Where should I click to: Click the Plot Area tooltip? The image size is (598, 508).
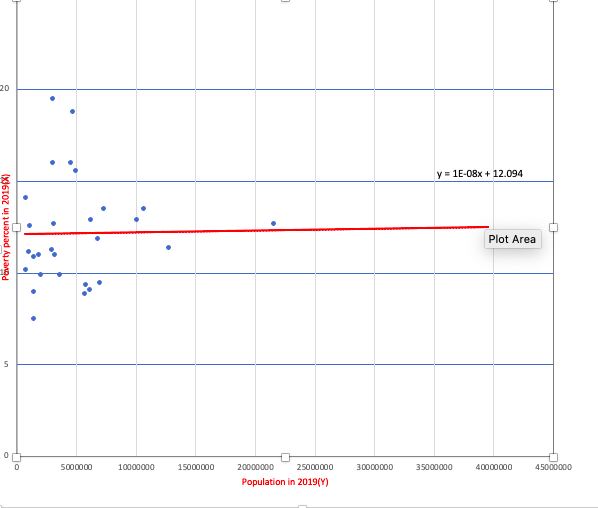click(513, 239)
